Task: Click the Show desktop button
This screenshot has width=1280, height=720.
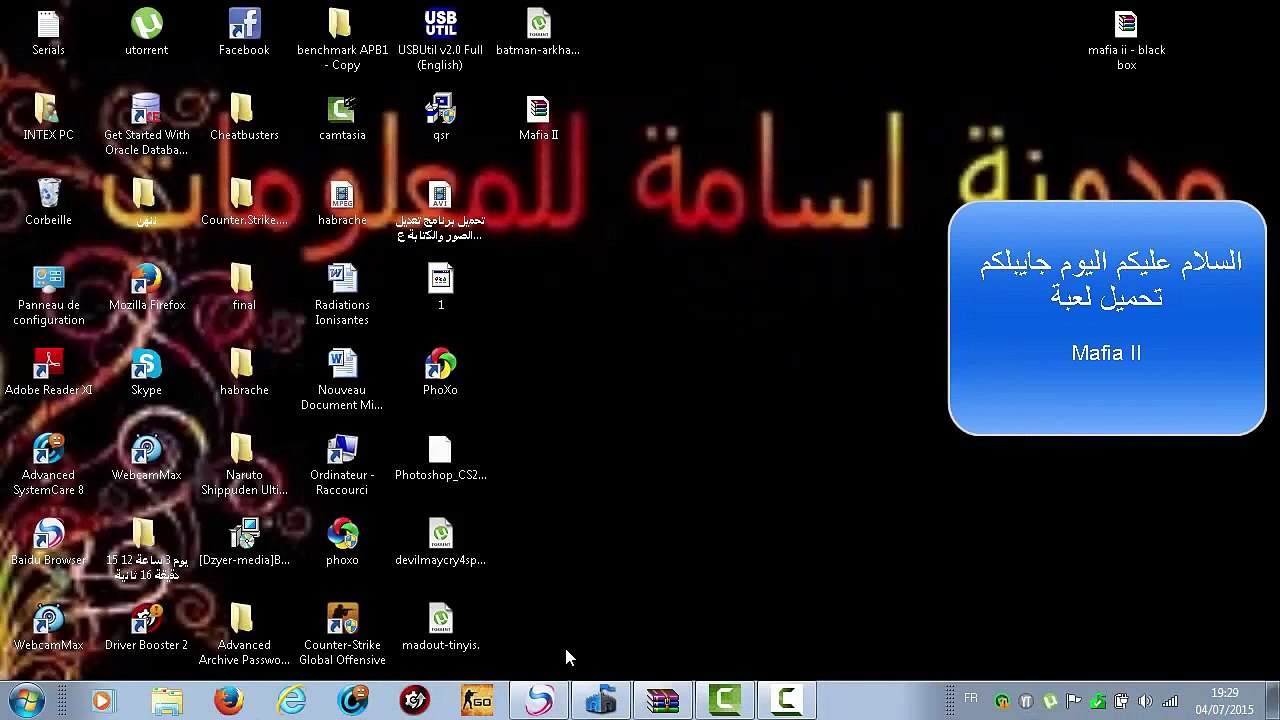Action: [x=1272, y=701]
